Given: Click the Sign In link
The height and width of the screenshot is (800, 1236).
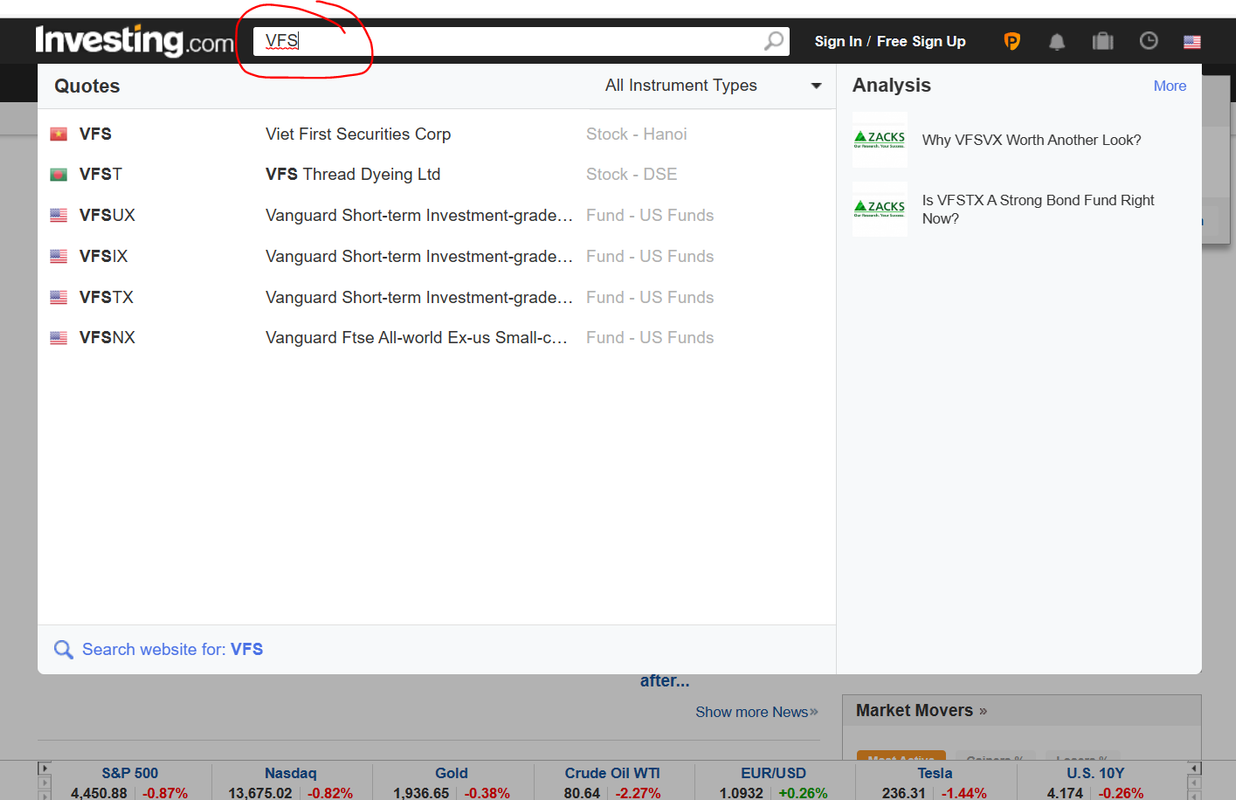Looking at the screenshot, I should 838,41.
